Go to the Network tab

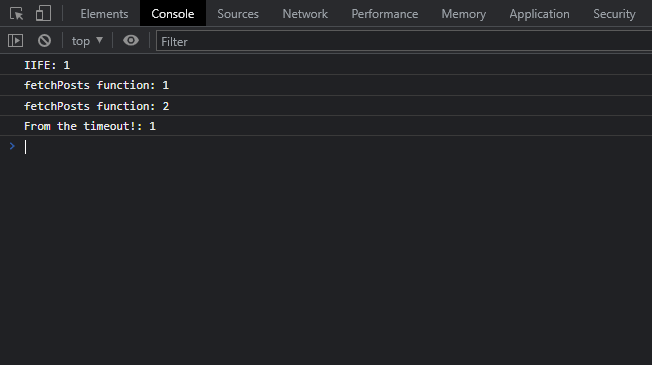(305, 14)
